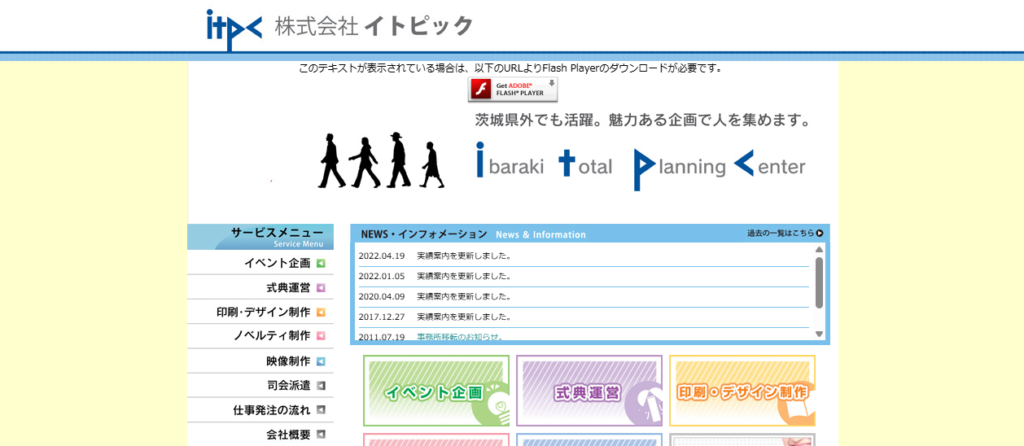Click gray arrow icon beside 司会派遣
Screen dimensions: 1024x446
[x=321, y=386]
